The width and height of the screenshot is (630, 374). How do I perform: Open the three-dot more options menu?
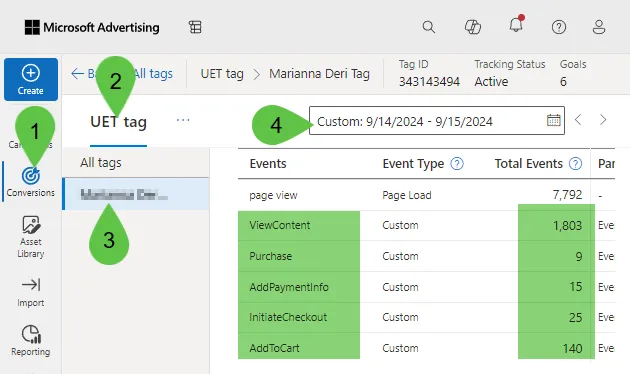183,120
